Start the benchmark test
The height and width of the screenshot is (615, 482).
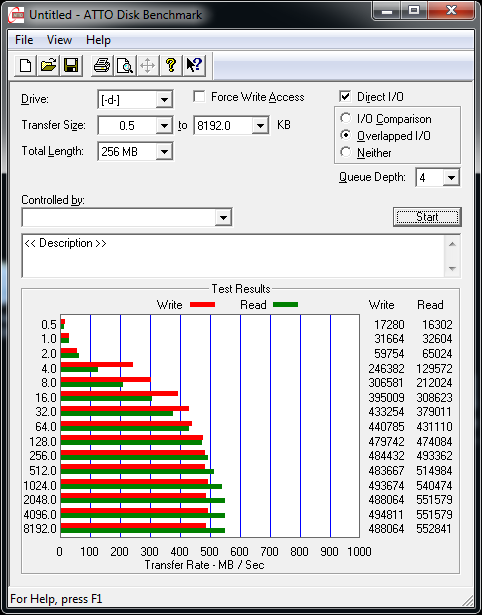427,217
